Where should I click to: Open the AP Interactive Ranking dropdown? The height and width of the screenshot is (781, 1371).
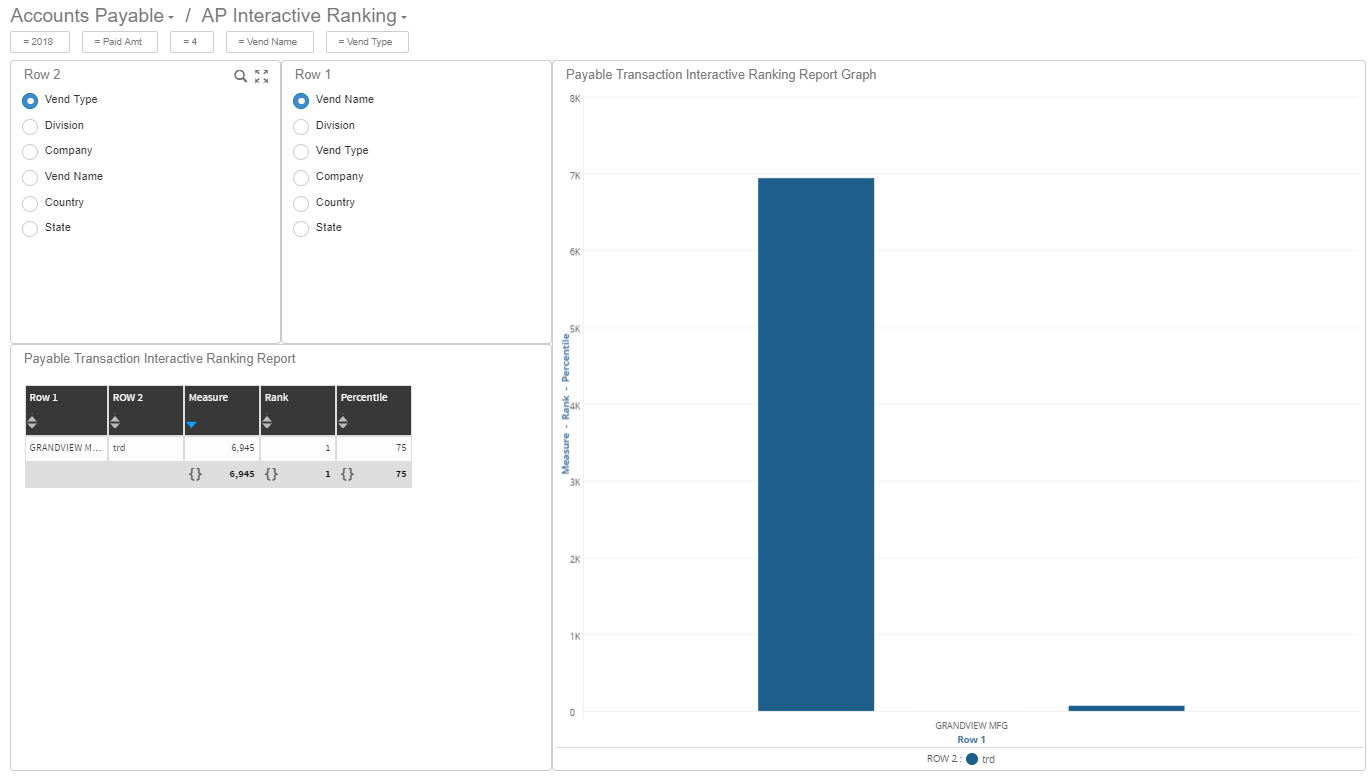click(x=404, y=16)
